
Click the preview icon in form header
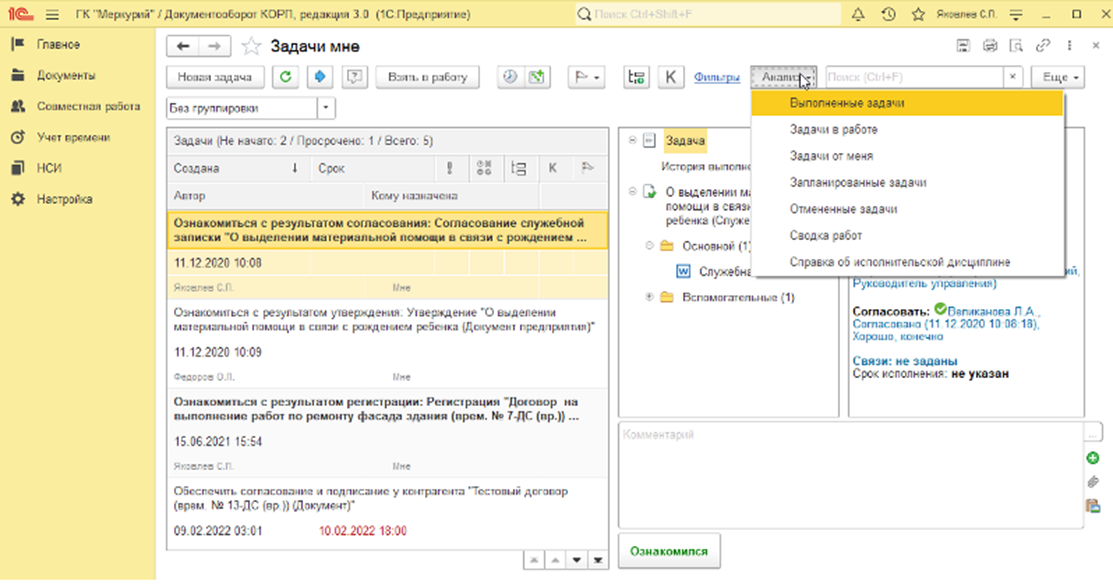pos(1016,46)
